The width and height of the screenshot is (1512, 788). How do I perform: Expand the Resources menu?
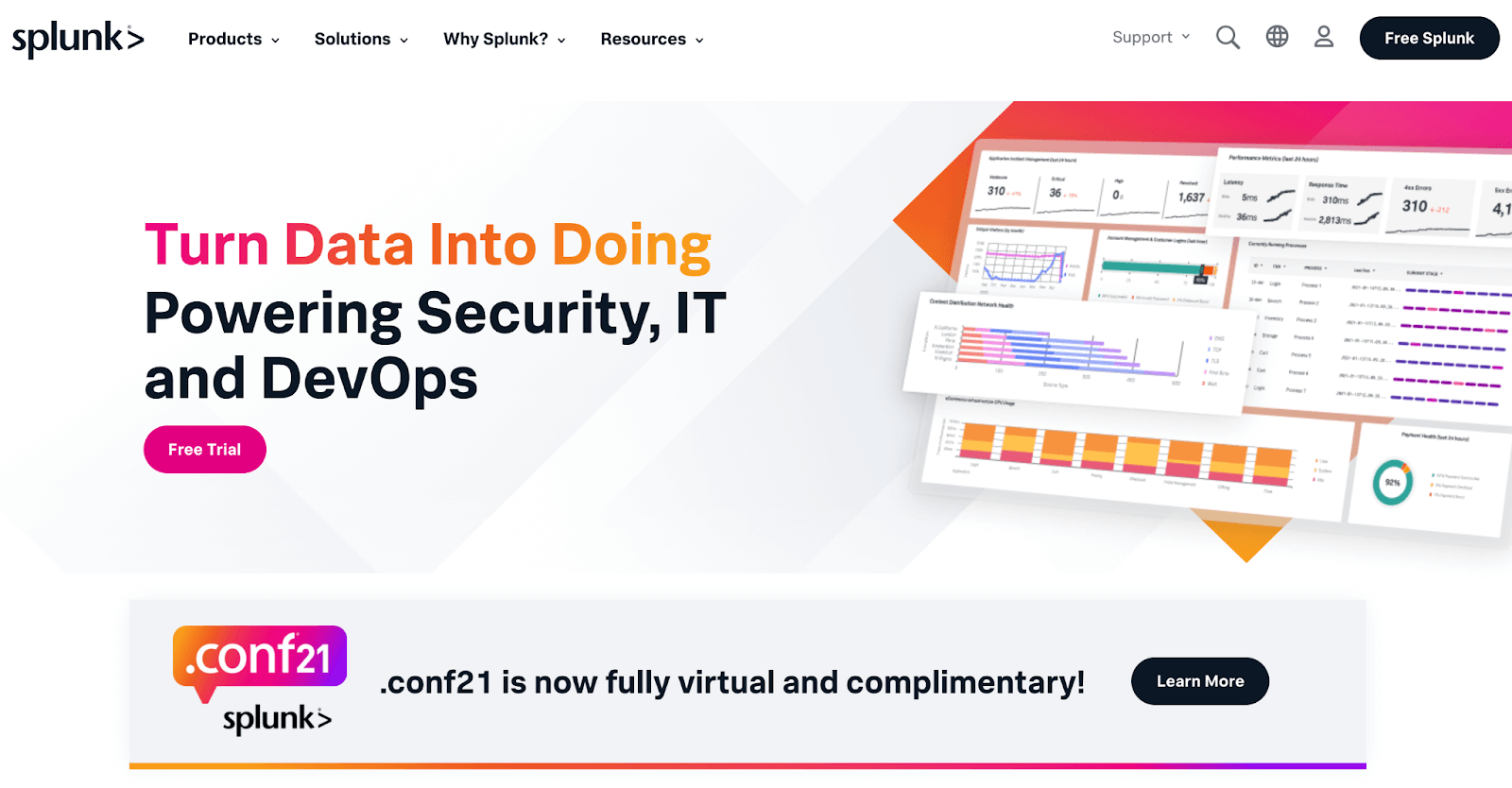pos(652,39)
